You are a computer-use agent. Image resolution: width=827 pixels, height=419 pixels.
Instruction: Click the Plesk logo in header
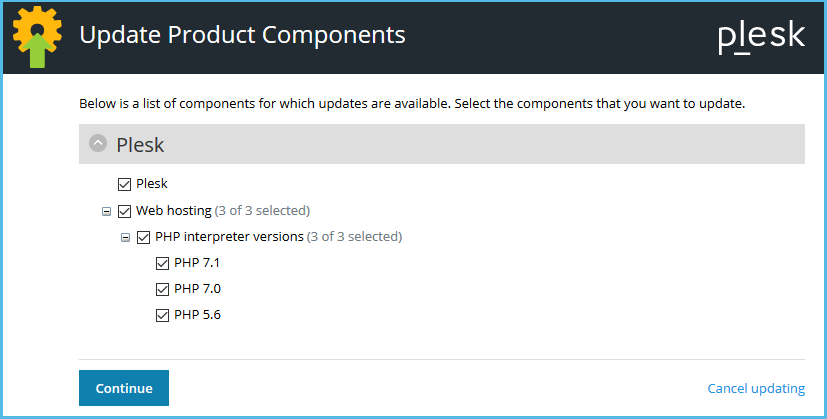click(x=761, y=37)
